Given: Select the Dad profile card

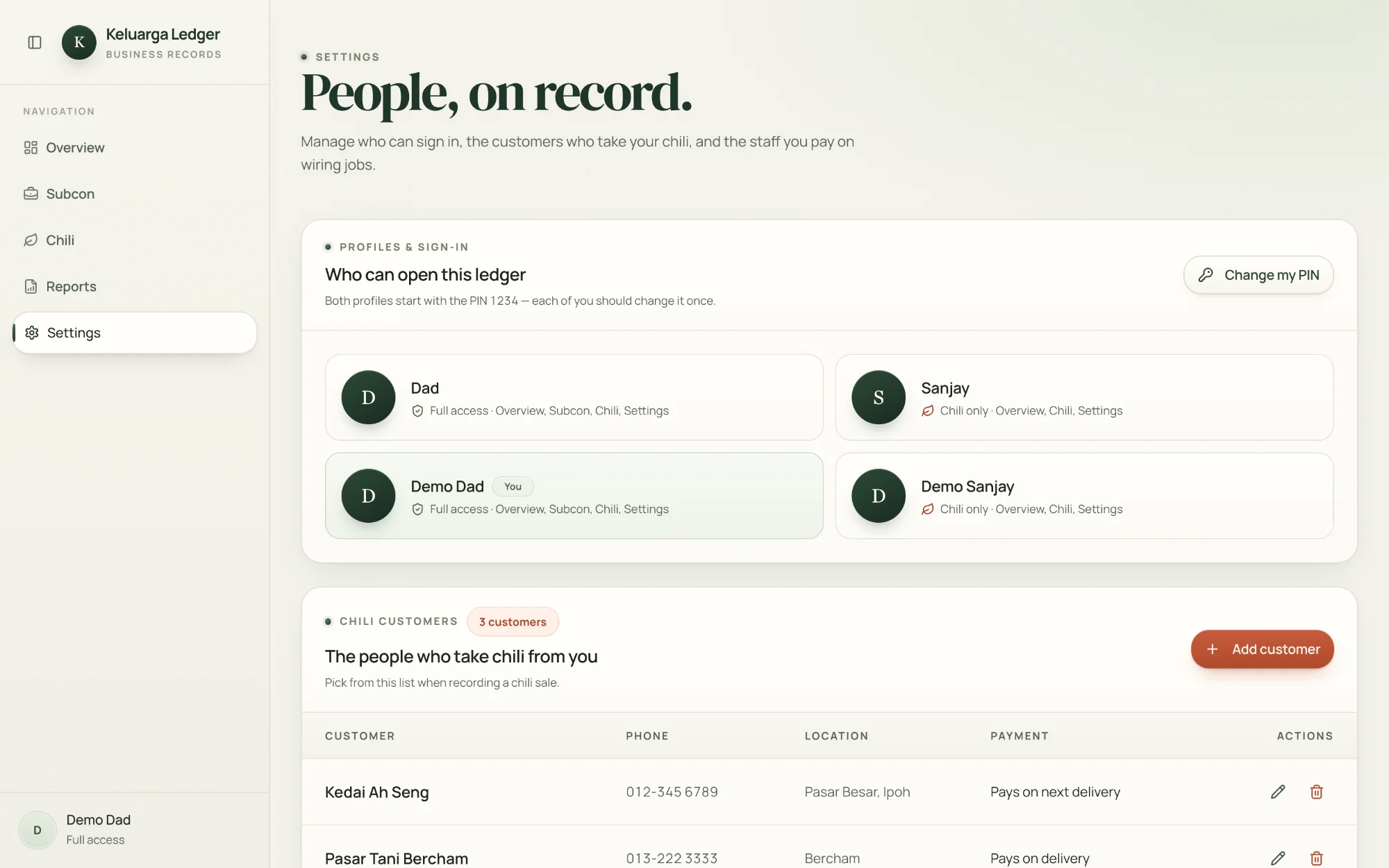Looking at the screenshot, I should tap(574, 397).
